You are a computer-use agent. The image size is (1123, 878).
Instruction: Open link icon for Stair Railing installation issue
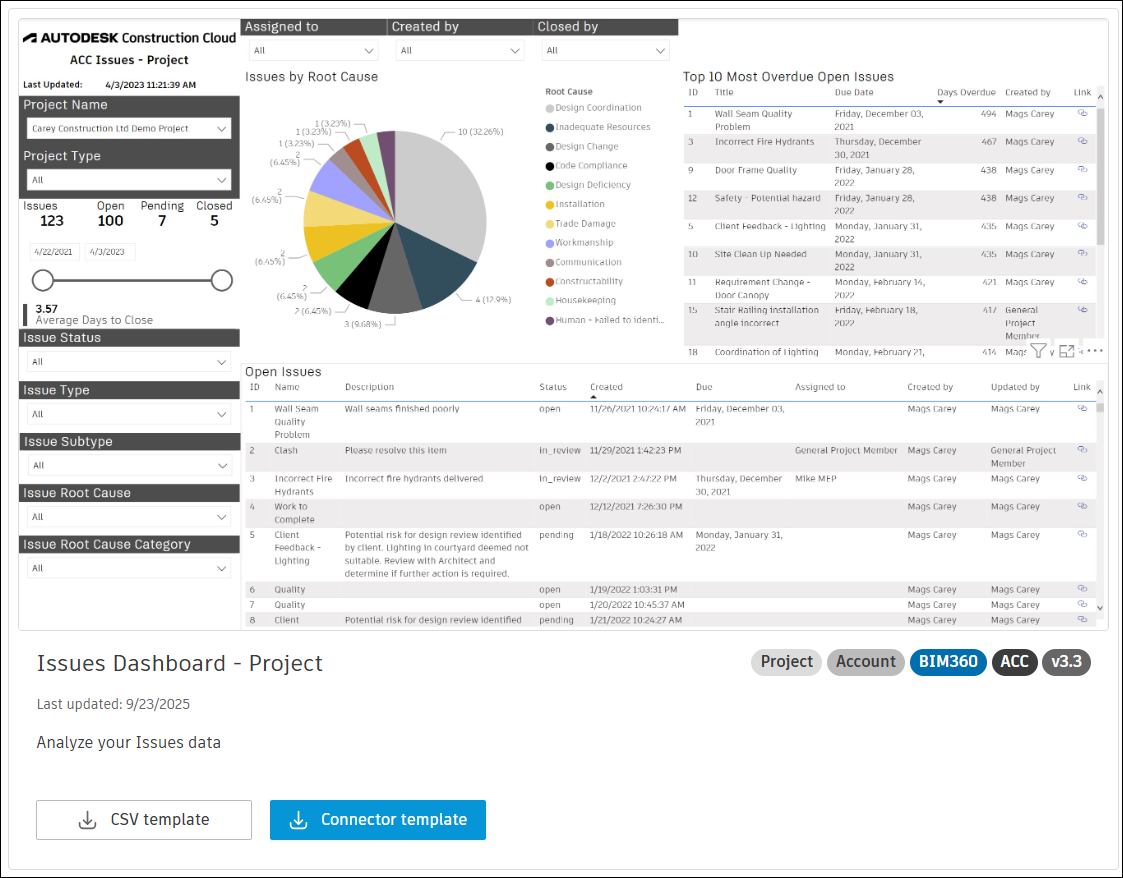click(x=1082, y=309)
